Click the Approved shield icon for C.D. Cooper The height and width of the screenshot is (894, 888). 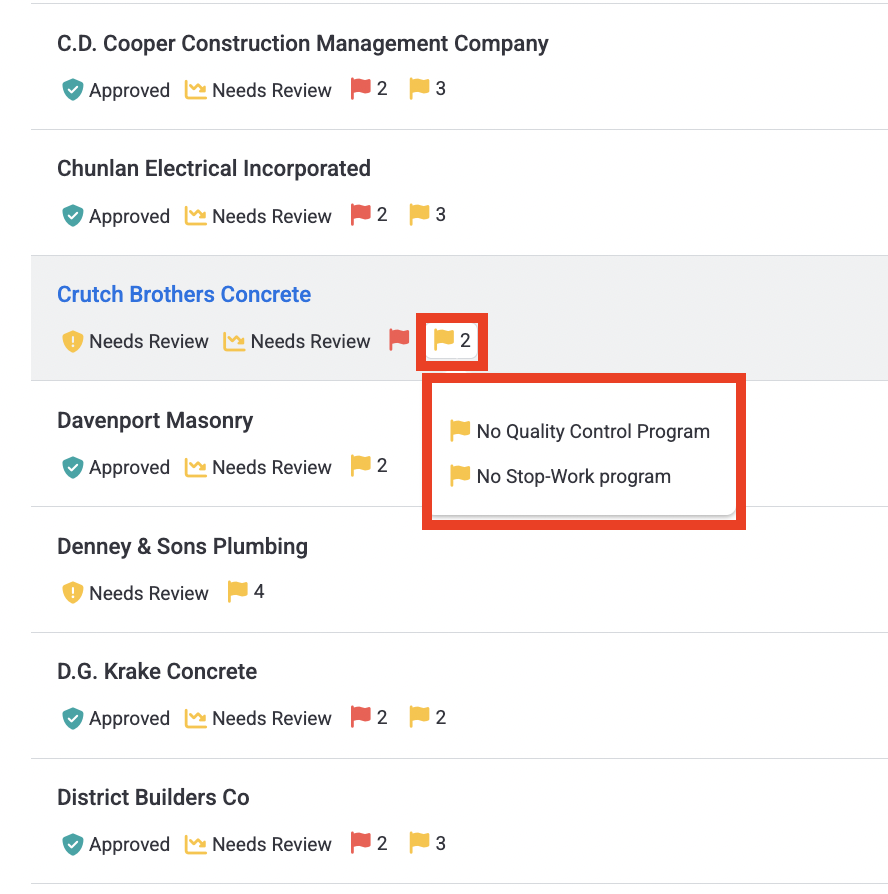72,90
